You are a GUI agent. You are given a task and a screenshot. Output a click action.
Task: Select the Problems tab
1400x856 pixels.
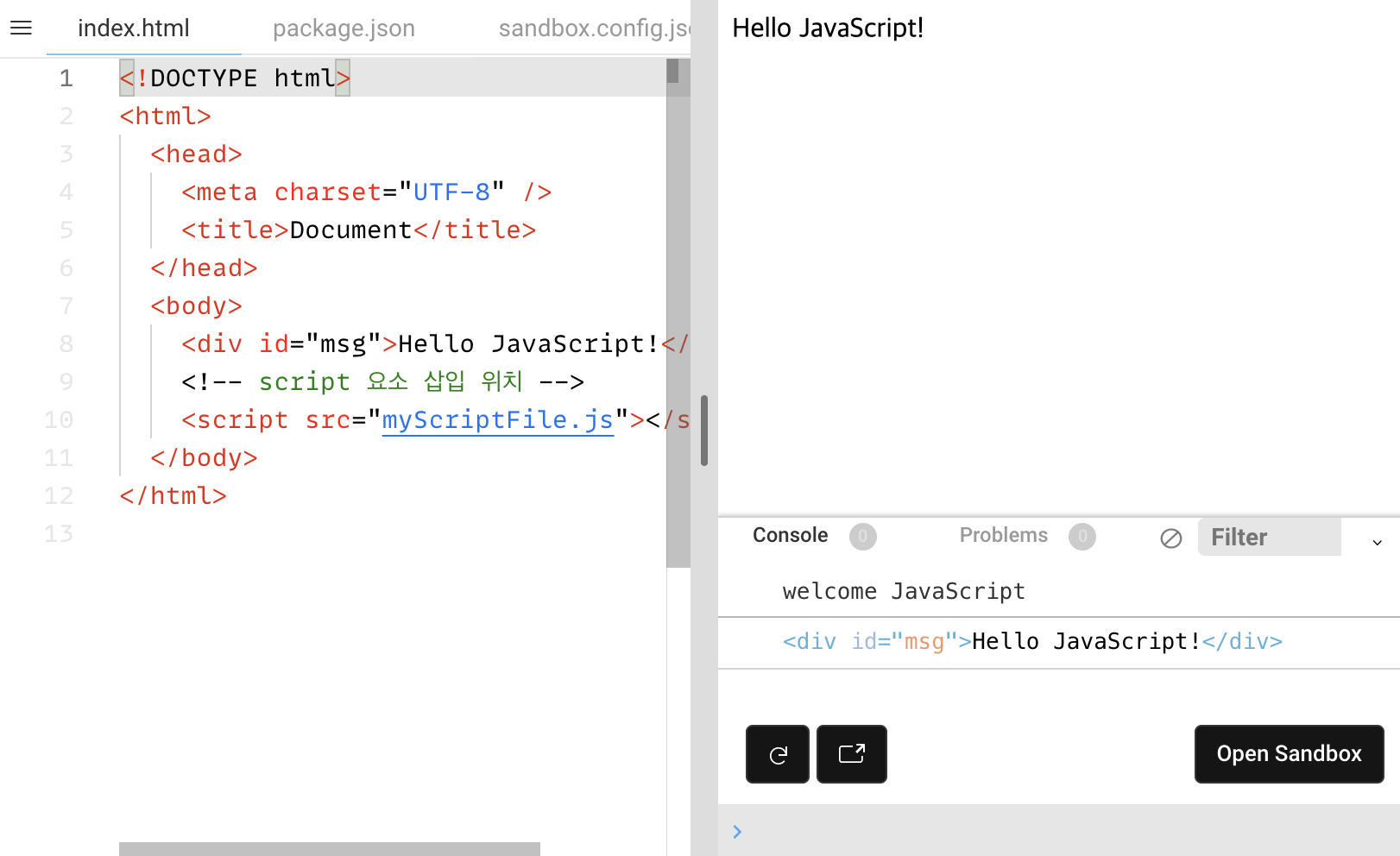(x=1003, y=535)
